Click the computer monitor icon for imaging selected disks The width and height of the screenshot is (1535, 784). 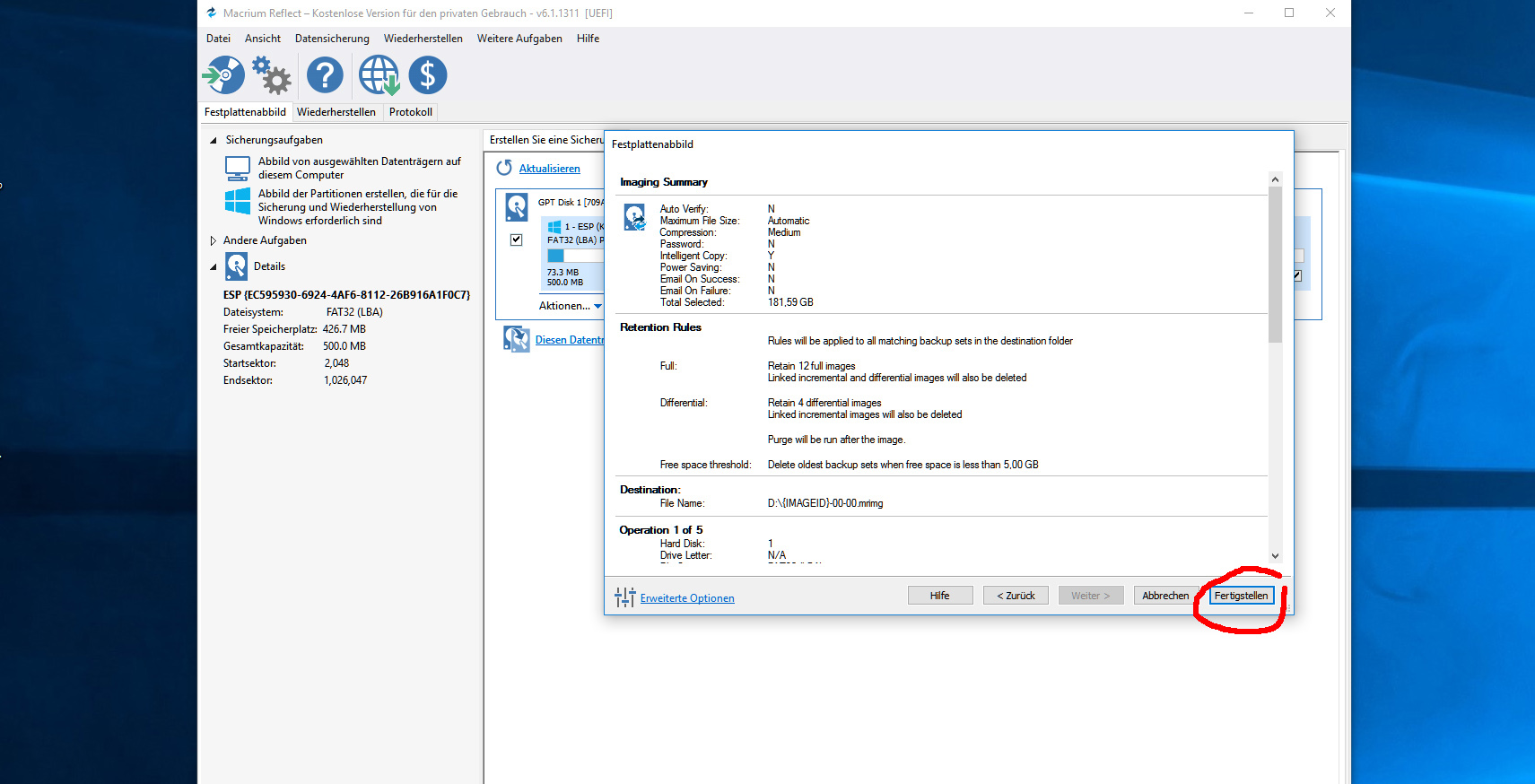click(238, 168)
